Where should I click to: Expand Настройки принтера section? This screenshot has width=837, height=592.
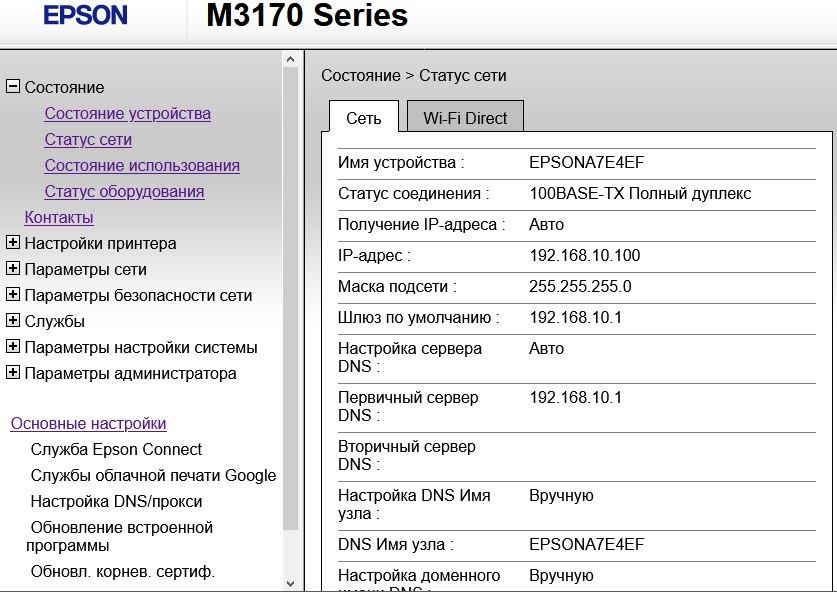[x=13, y=243]
